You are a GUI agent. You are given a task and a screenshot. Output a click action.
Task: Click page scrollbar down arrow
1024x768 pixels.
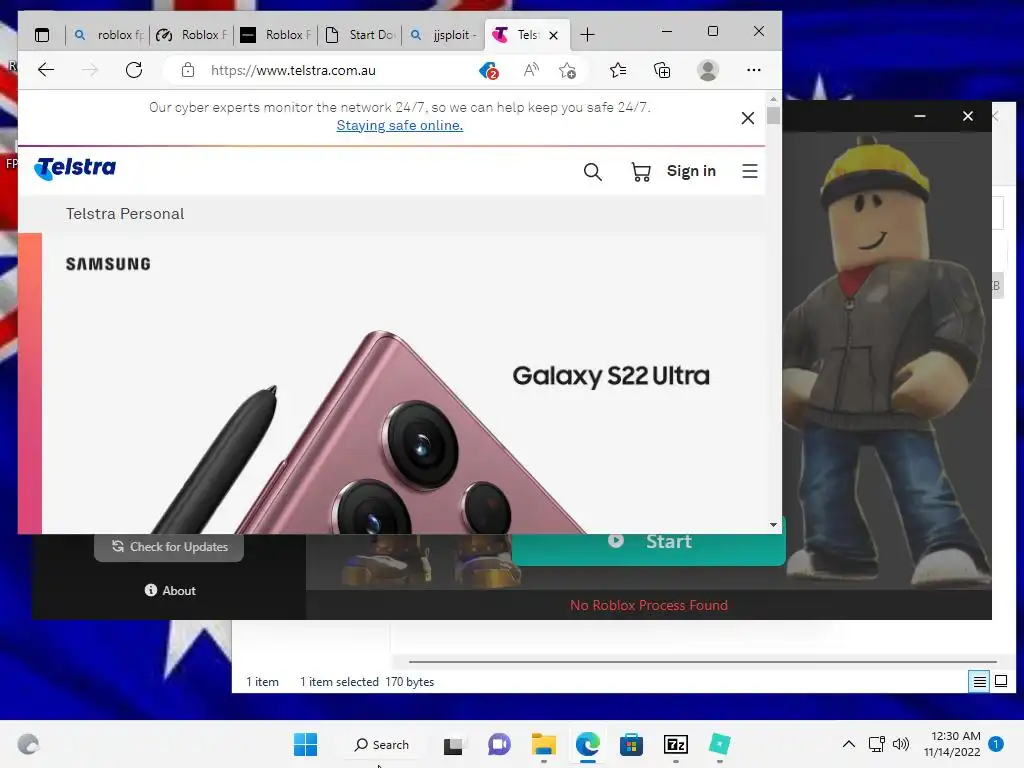point(773,525)
